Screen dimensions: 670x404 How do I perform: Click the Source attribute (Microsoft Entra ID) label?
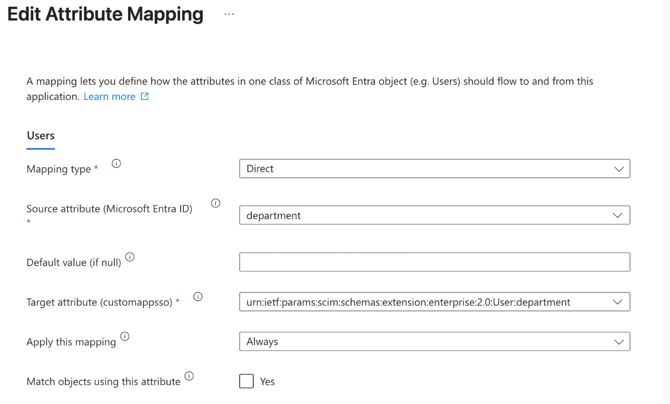point(109,209)
